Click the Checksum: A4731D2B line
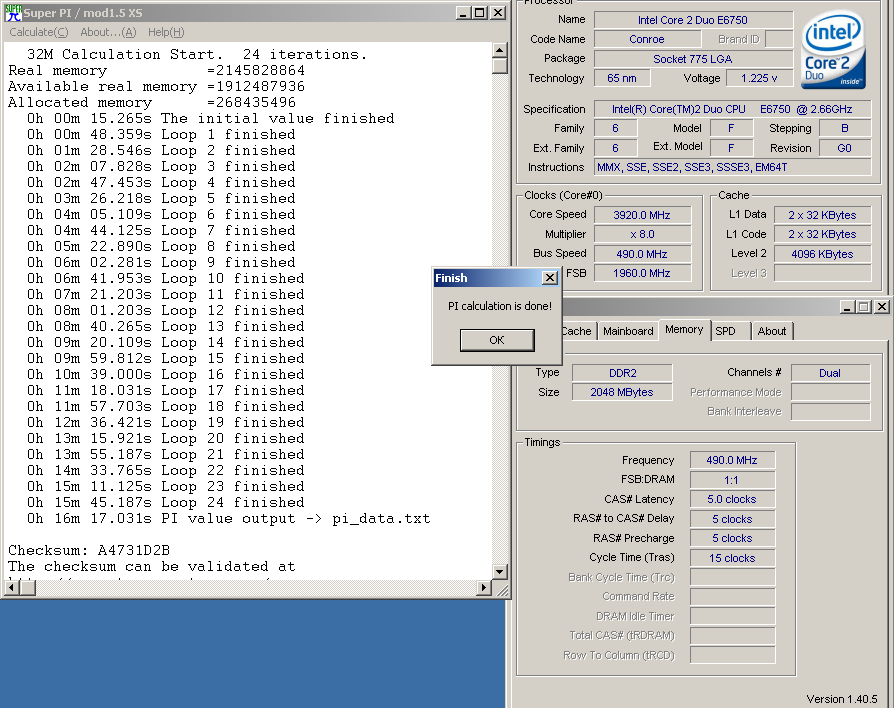 (89, 550)
